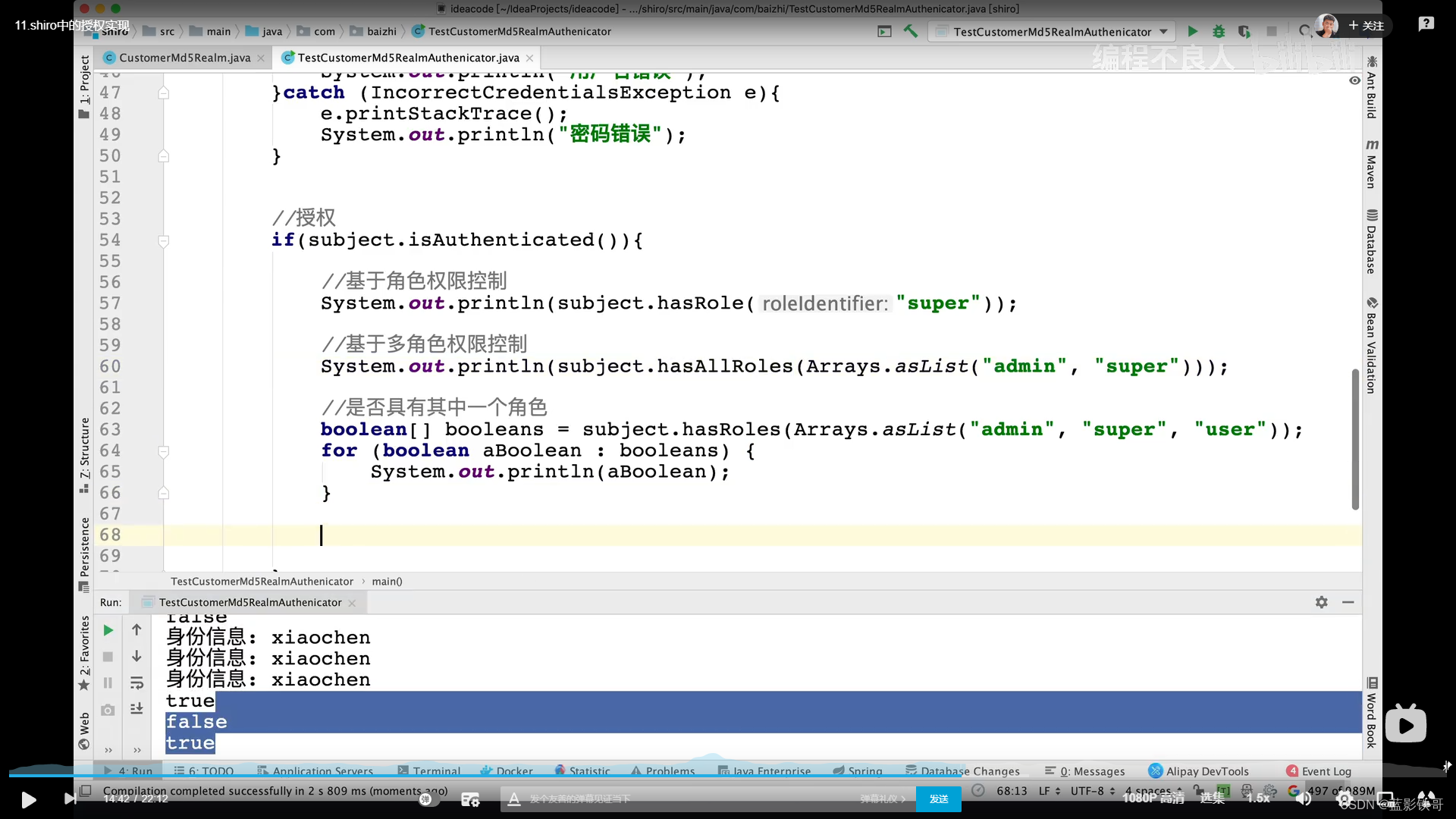Open the Structure tool window
This screenshot has width=1456, height=819.
pyautogui.click(x=84, y=455)
